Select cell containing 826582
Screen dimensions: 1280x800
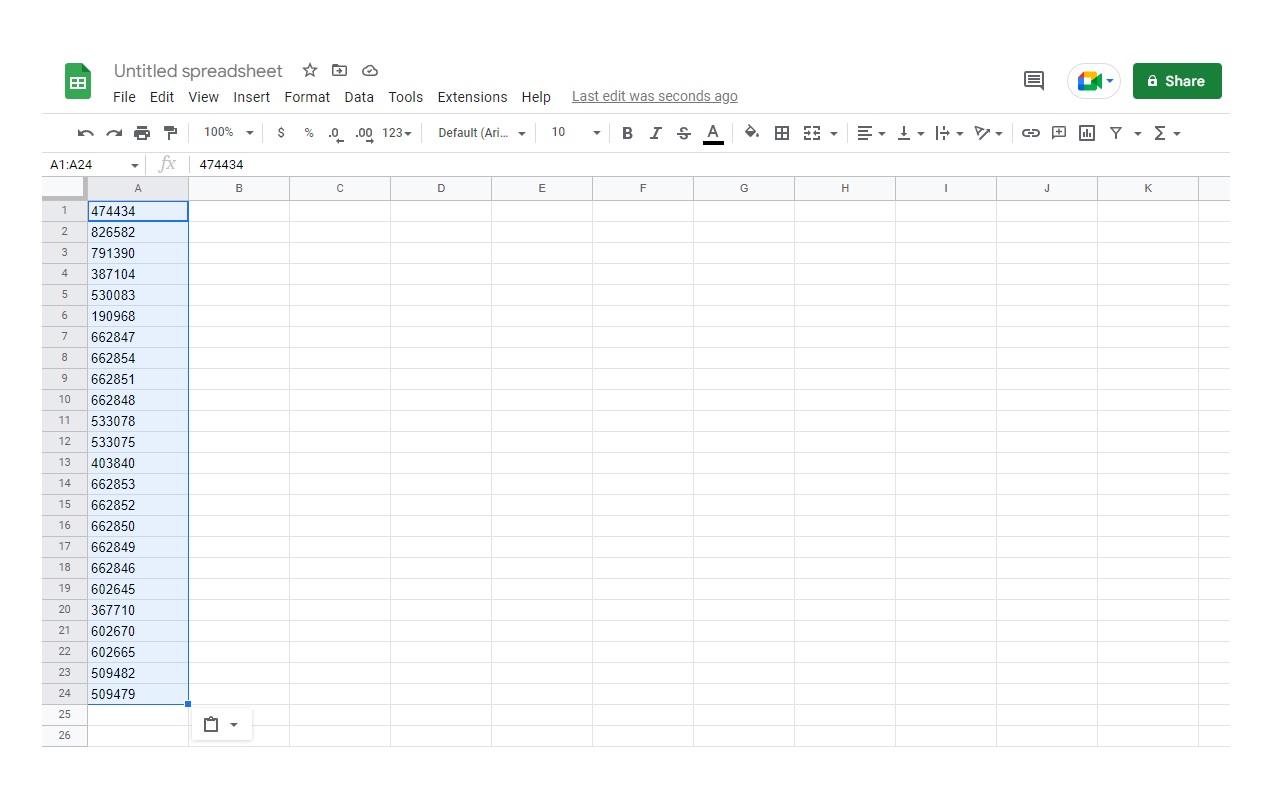[x=138, y=232]
